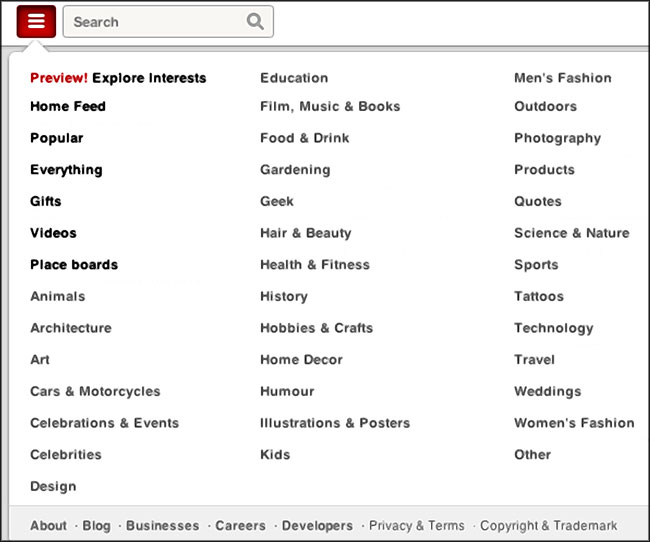Open the Architecture category
The image size is (650, 542).
[71, 328]
